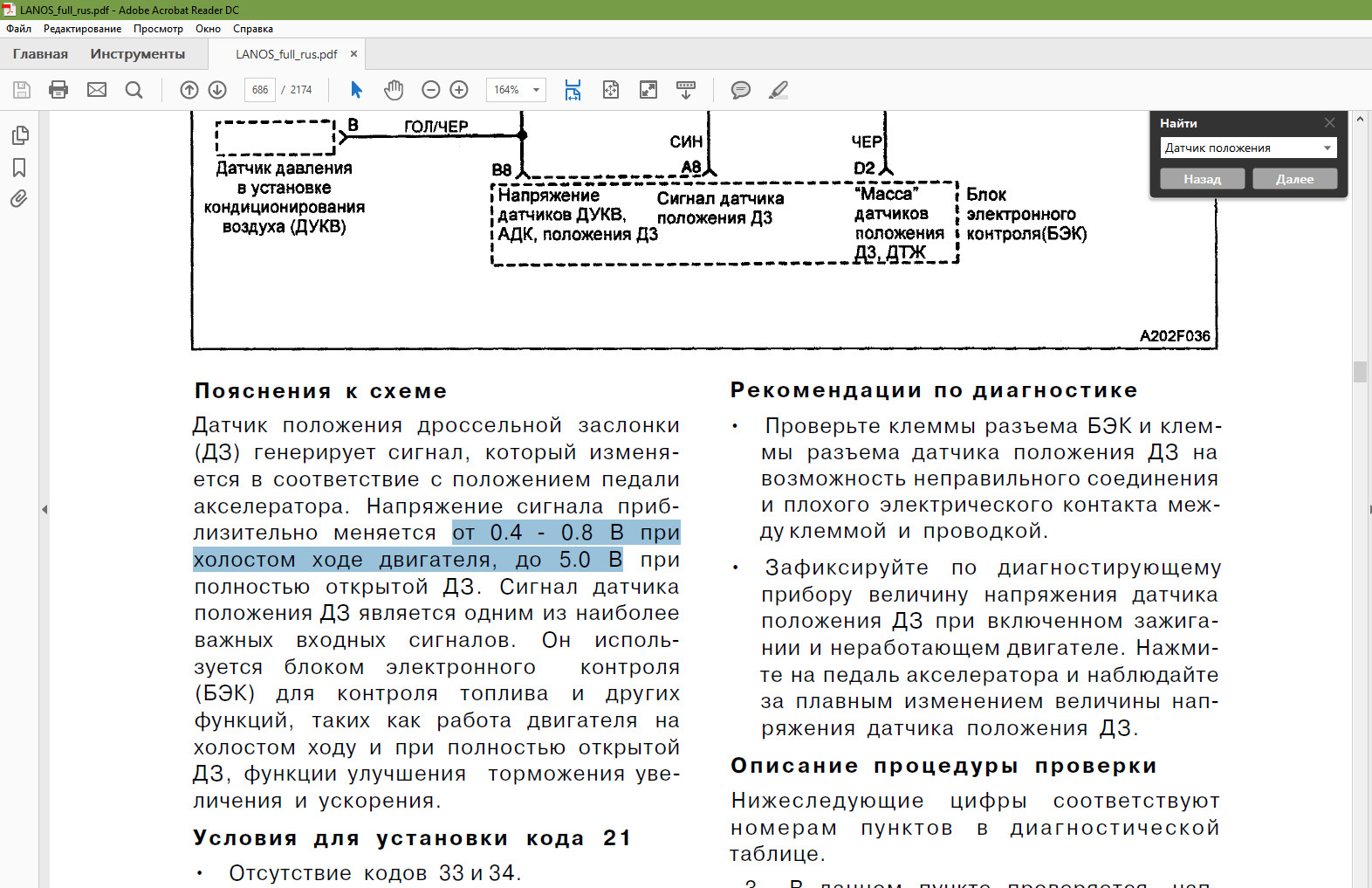Click the Send by email envelope icon
This screenshot has width=1372, height=888.
click(x=97, y=90)
